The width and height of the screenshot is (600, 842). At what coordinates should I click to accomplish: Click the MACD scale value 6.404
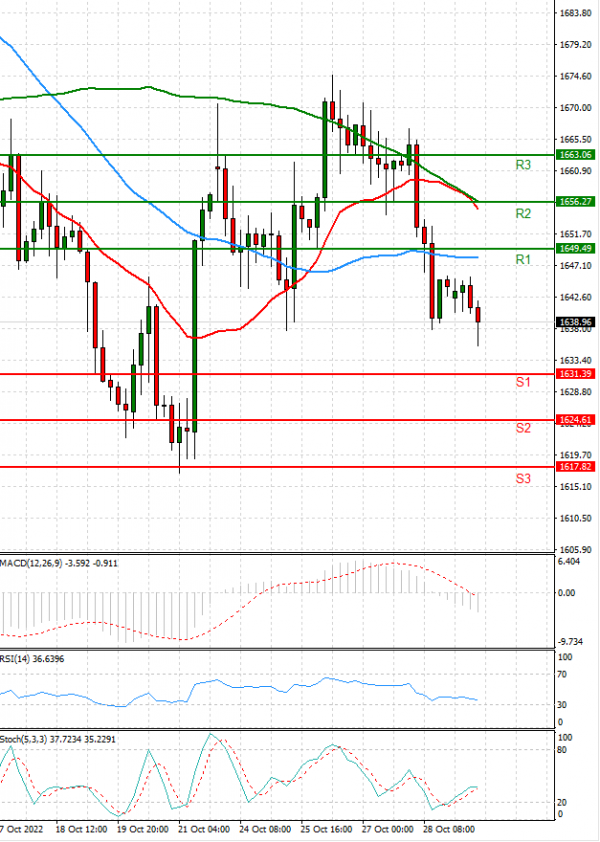[569, 562]
